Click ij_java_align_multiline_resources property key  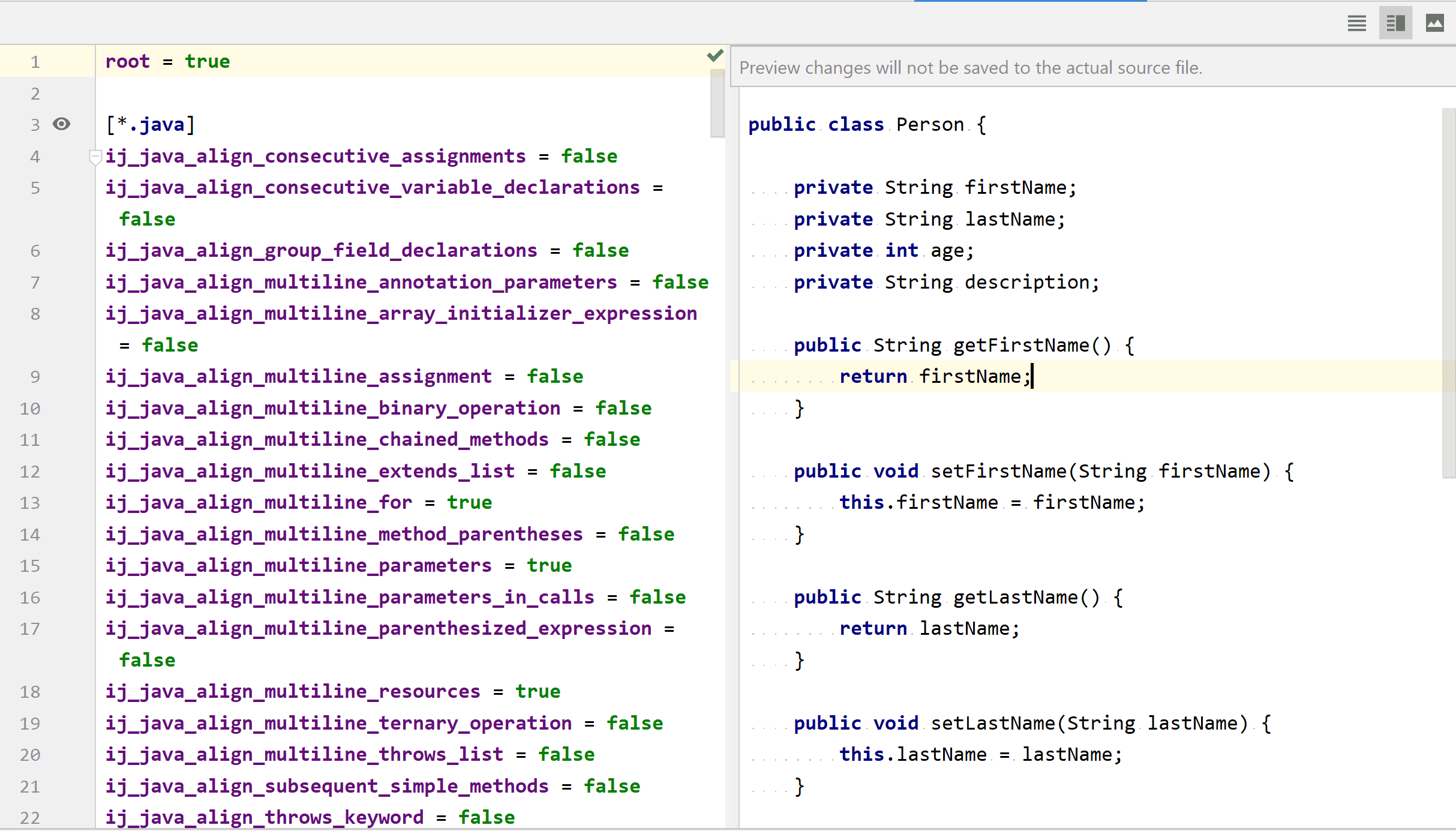[293, 692]
